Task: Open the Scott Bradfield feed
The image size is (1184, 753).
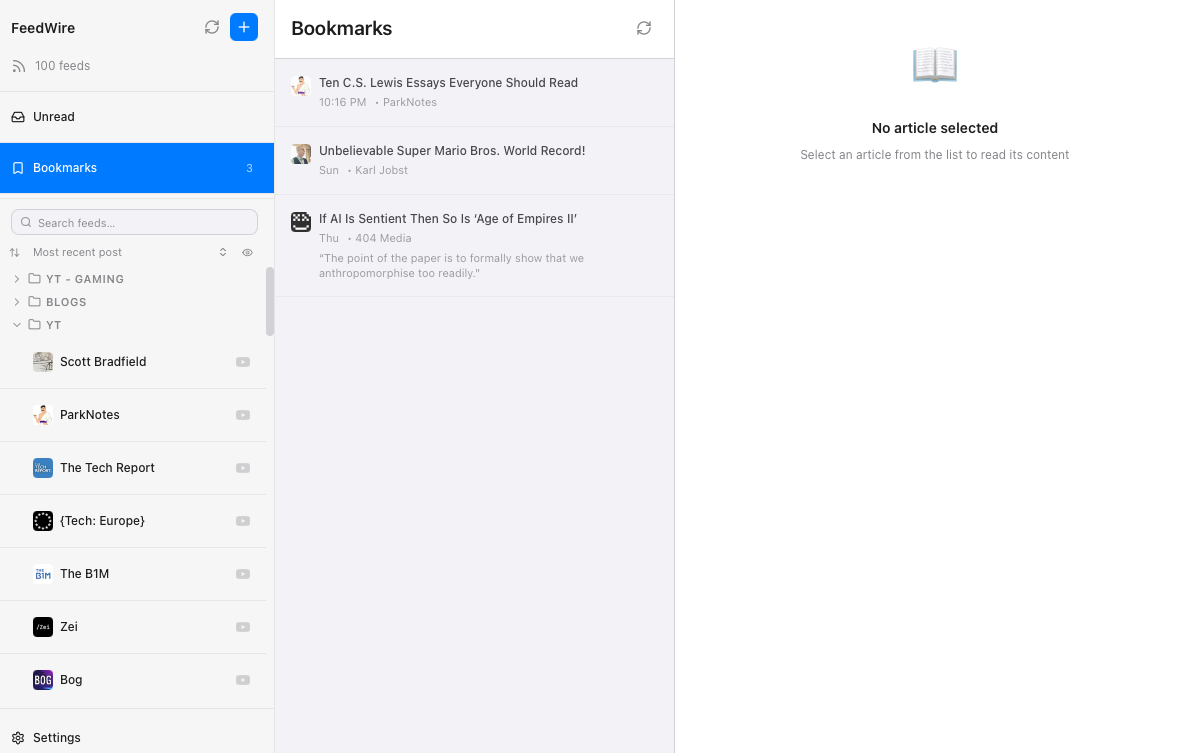Action: click(x=133, y=362)
